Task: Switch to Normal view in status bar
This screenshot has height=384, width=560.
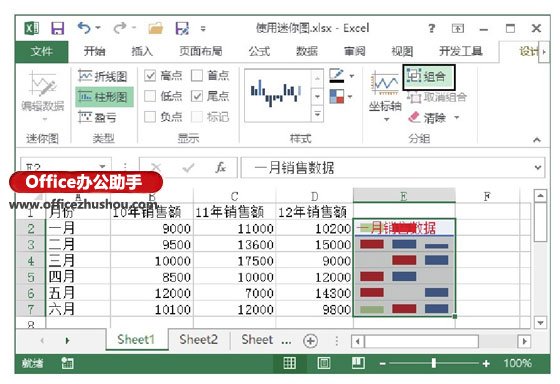Action: [289, 363]
